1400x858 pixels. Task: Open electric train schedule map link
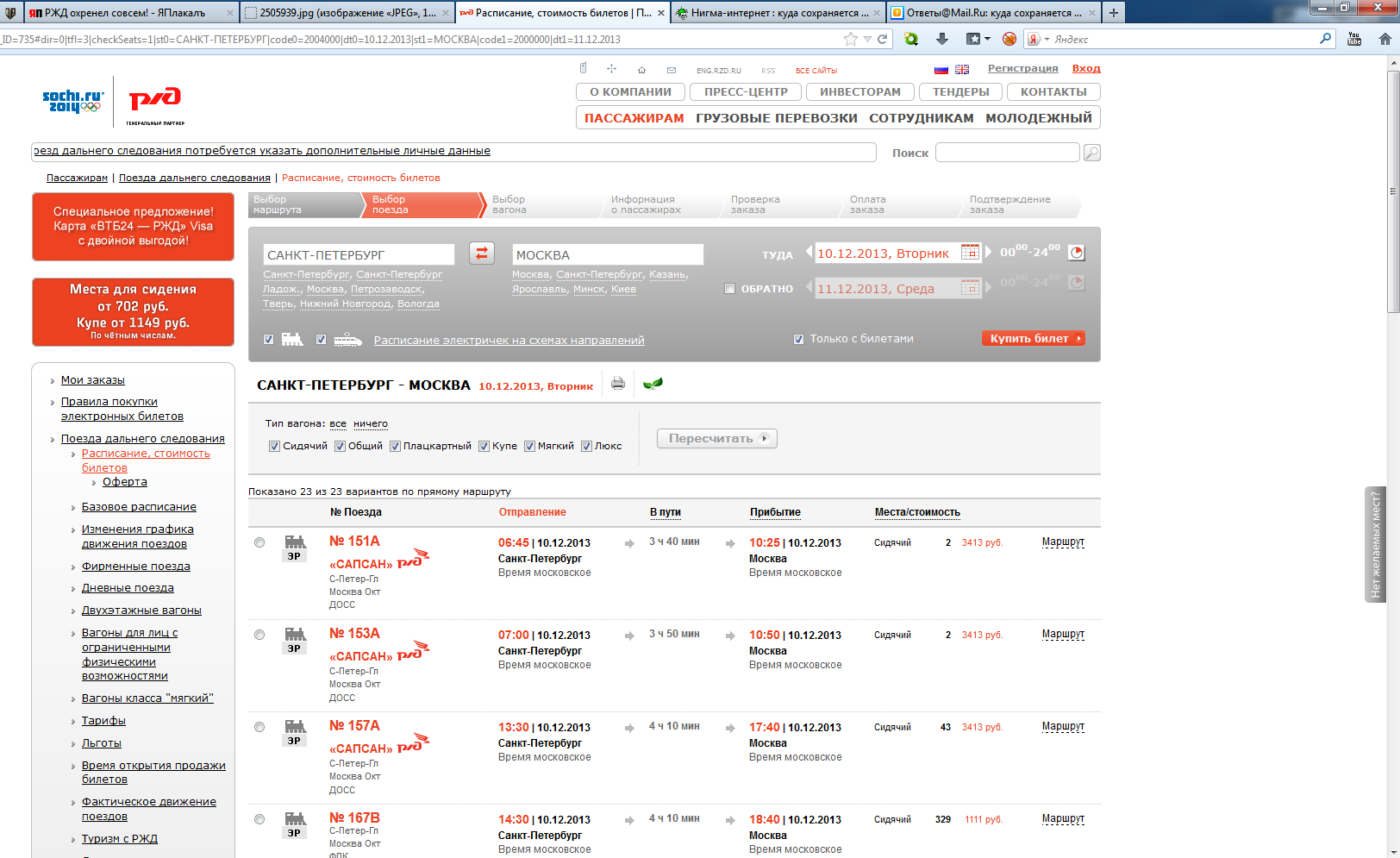[509, 340]
